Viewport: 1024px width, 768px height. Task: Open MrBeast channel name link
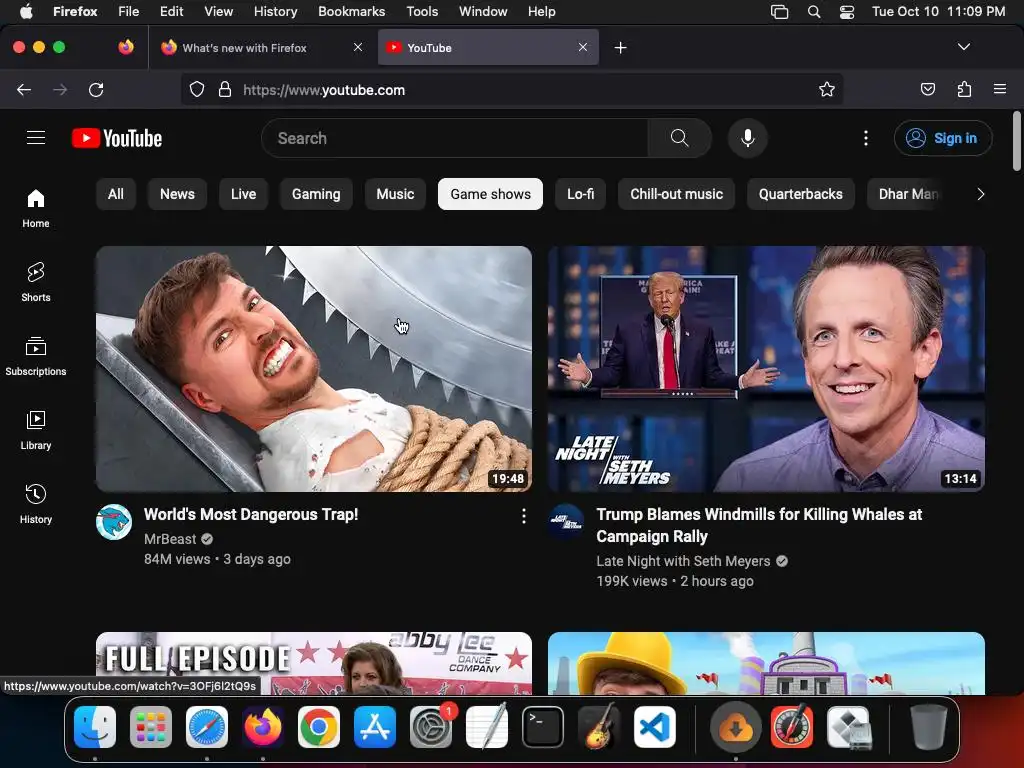[170, 539]
